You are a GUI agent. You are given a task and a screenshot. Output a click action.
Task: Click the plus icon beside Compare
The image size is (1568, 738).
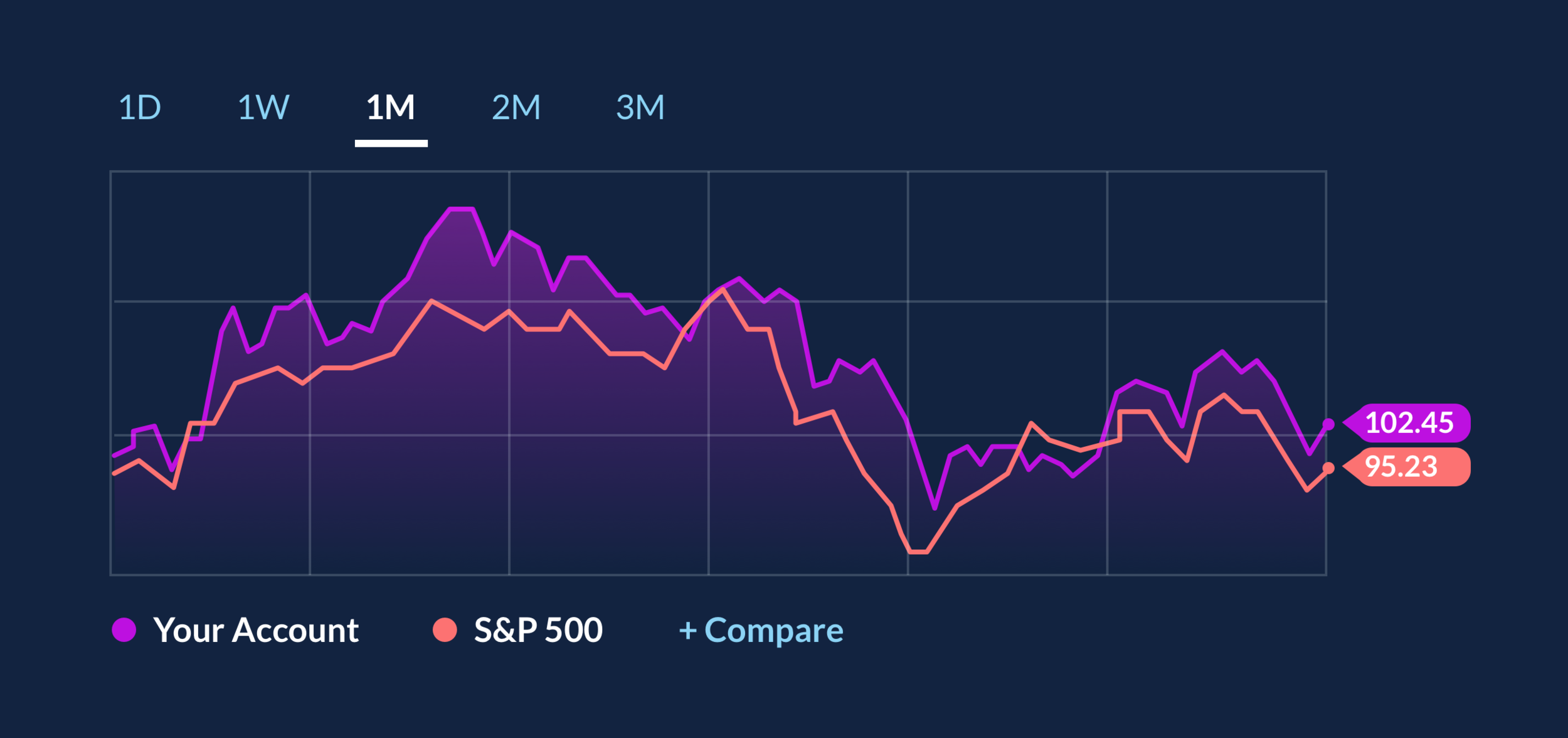tap(687, 630)
